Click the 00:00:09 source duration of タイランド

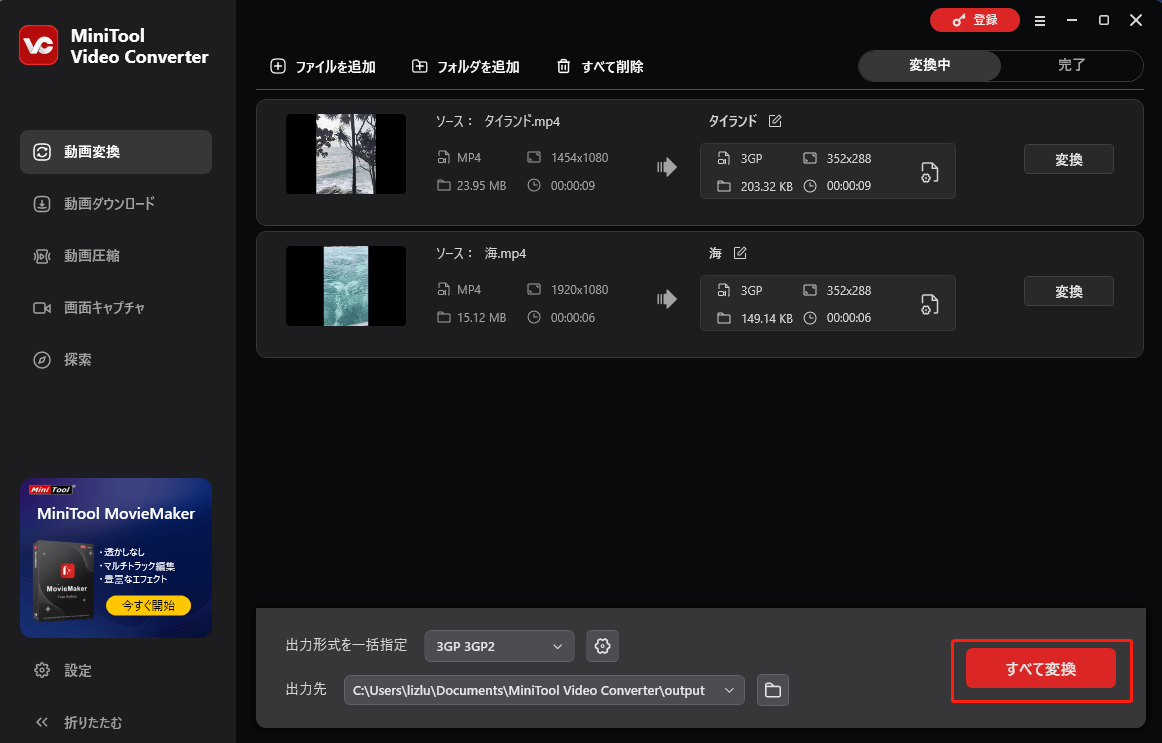(x=572, y=185)
